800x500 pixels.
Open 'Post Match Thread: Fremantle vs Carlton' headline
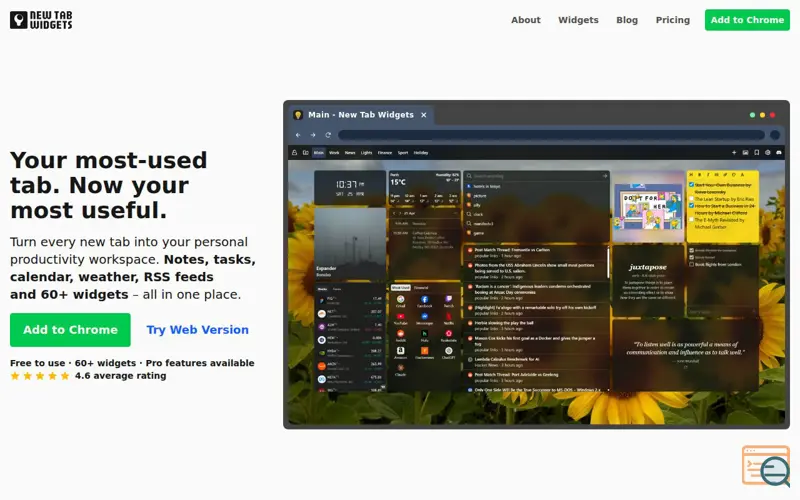pos(512,250)
